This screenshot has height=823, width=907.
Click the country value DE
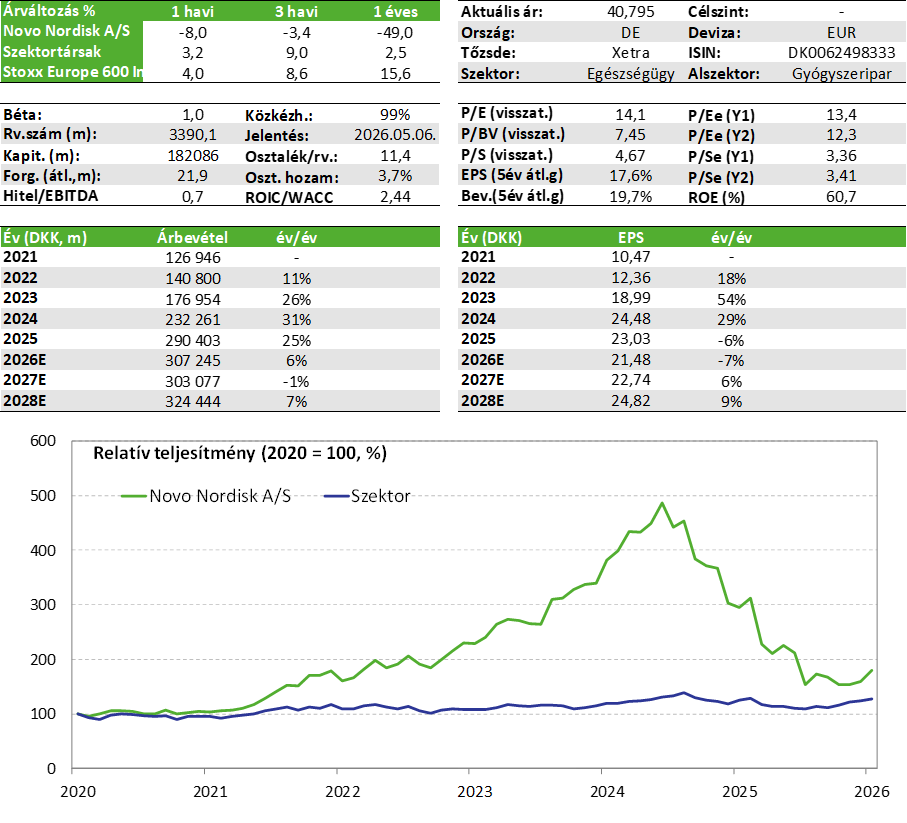pos(630,33)
